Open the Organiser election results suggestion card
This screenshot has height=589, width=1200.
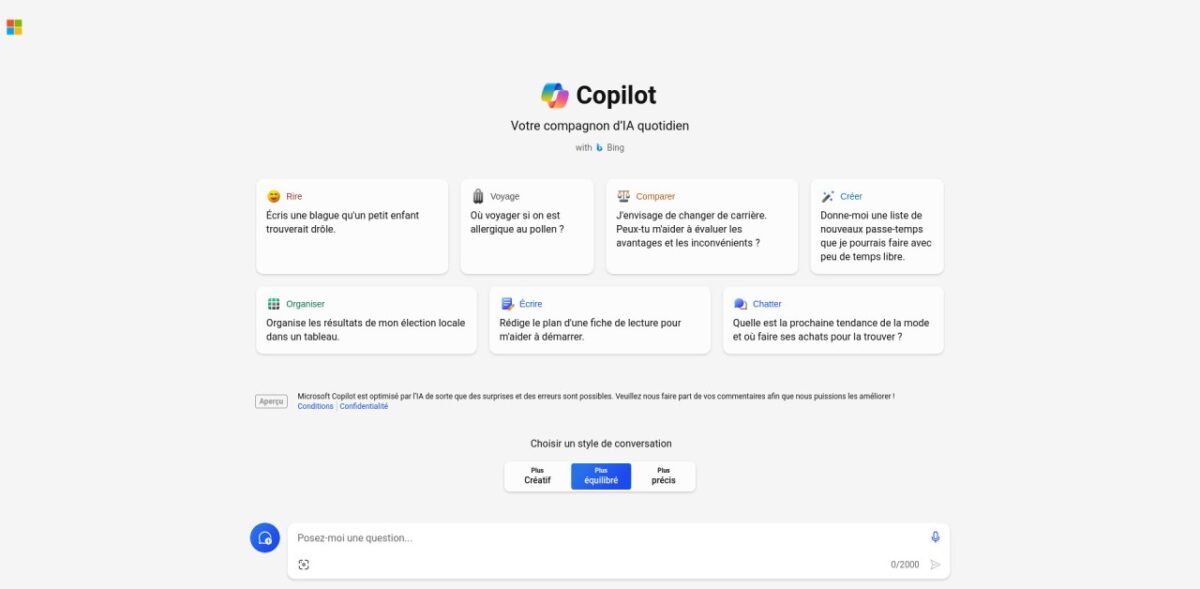click(366, 320)
